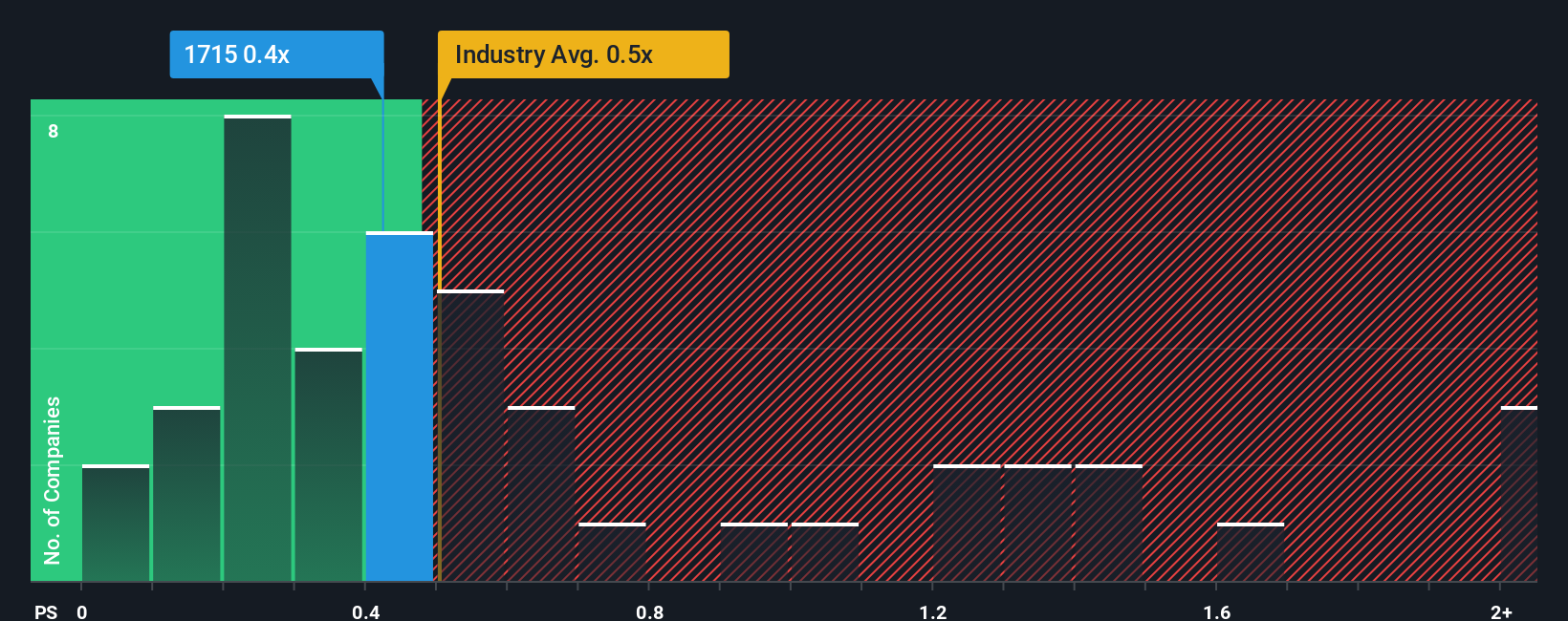This screenshot has height=621, width=1568.
Task: Click the '2+' x-axis label
Action: click(1501, 611)
